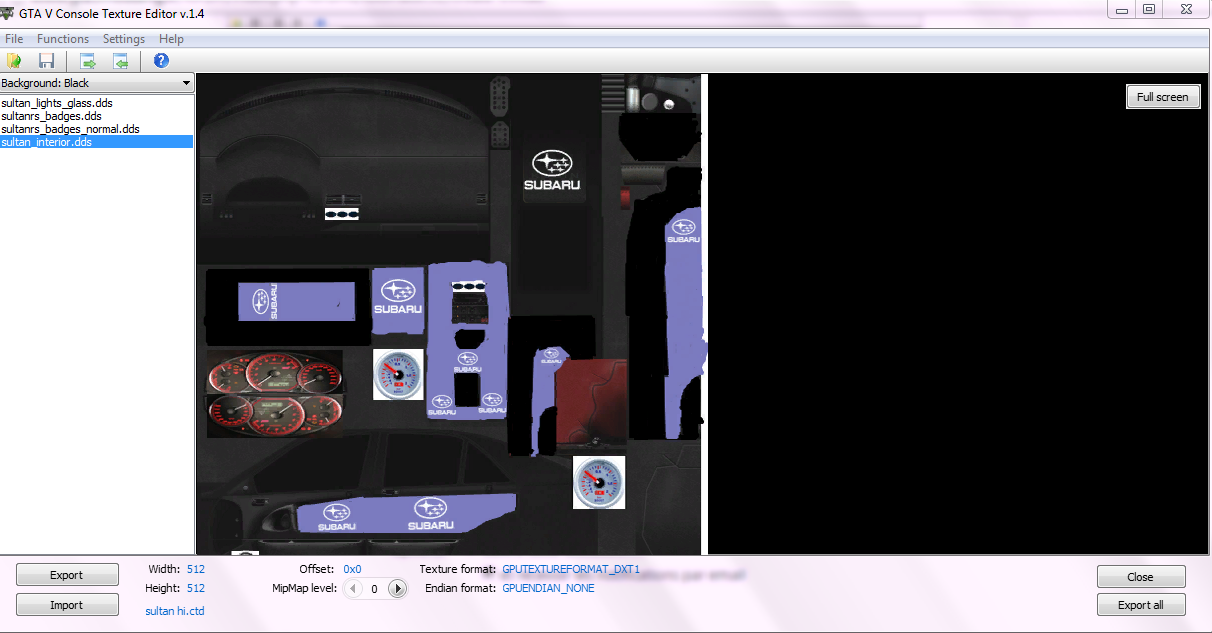Screen dimensions: 1212x633
Task: Open the Functions menu
Action: coord(63,39)
